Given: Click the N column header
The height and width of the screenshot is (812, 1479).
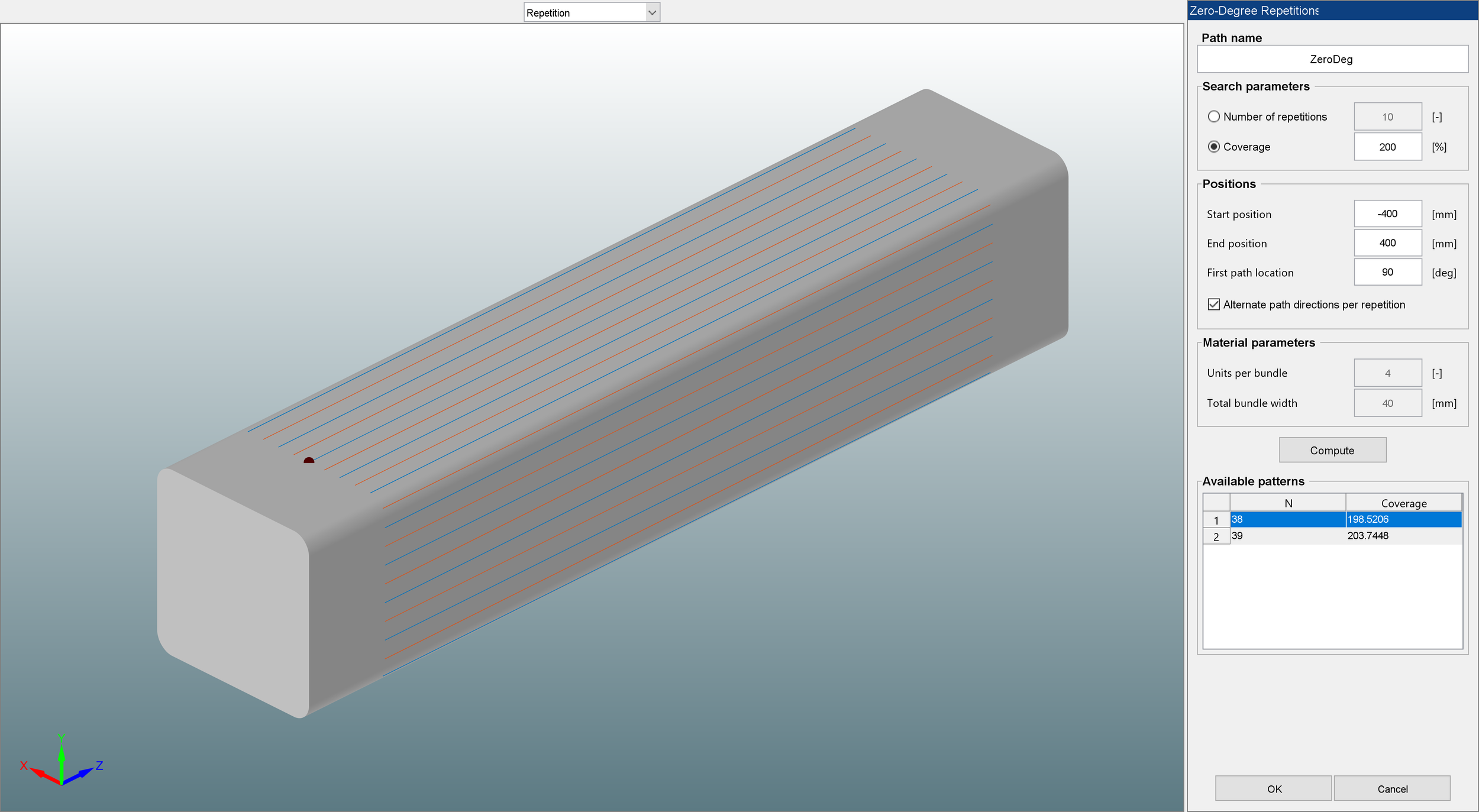Looking at the screenshot, I should click(x=1288, y=503).
